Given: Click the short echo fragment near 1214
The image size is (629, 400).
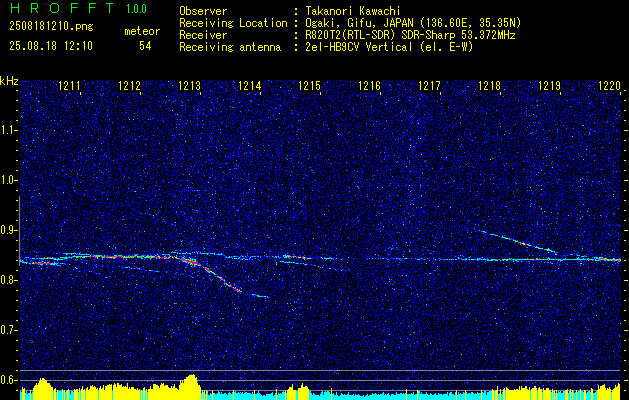Looking at the screenshot, I should tap(260, 296).
